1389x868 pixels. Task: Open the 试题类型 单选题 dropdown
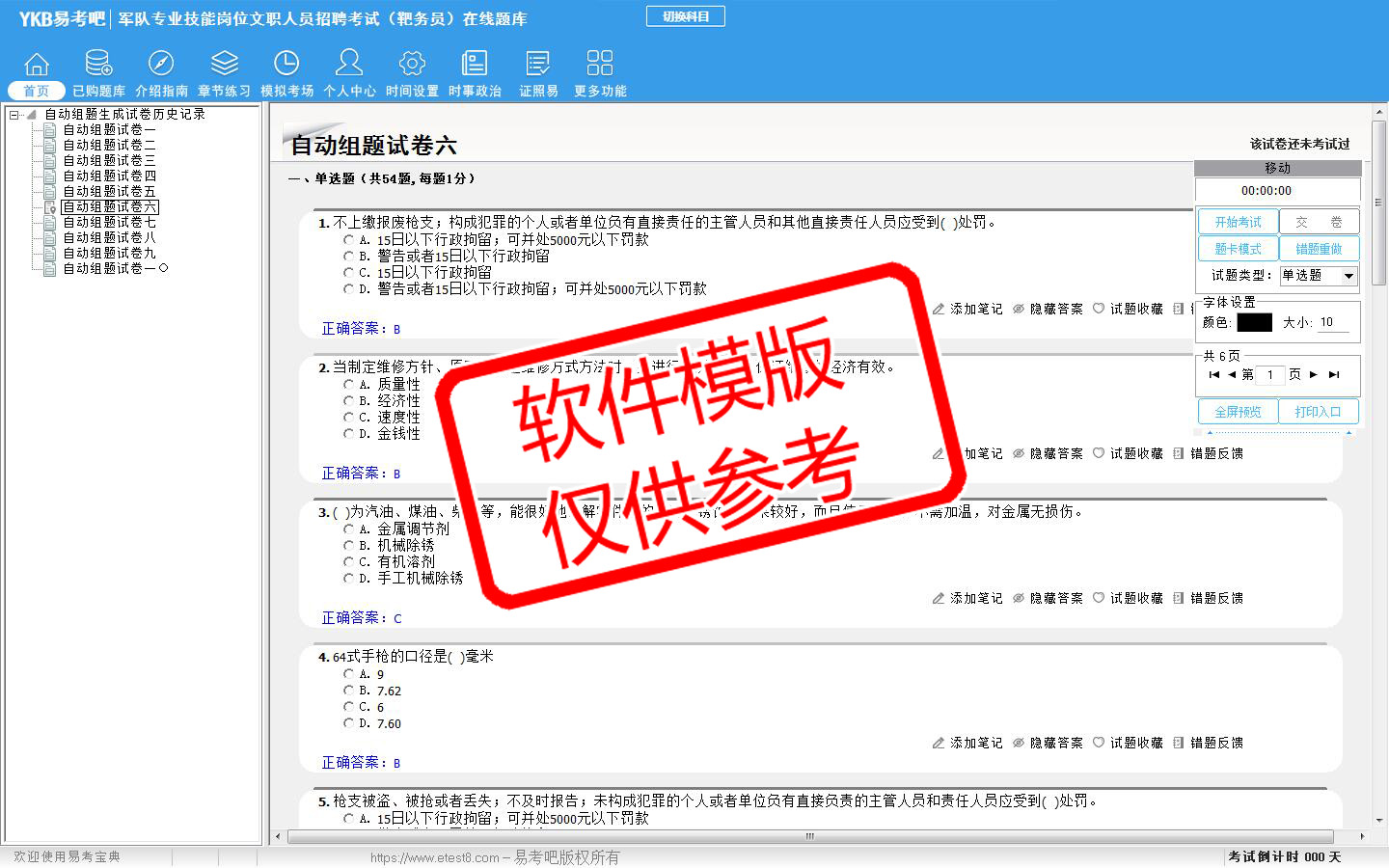[1319, 276]
